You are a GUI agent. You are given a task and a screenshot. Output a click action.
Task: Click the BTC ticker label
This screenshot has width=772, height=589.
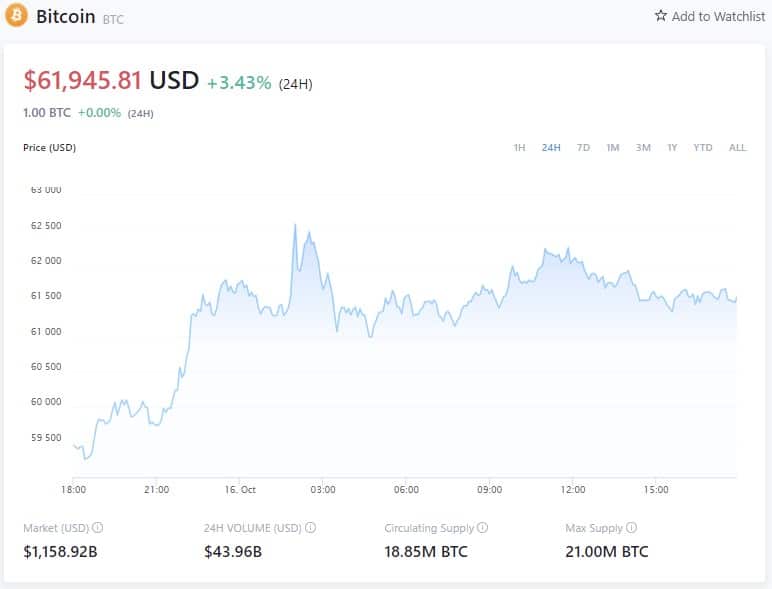[113, 19]
